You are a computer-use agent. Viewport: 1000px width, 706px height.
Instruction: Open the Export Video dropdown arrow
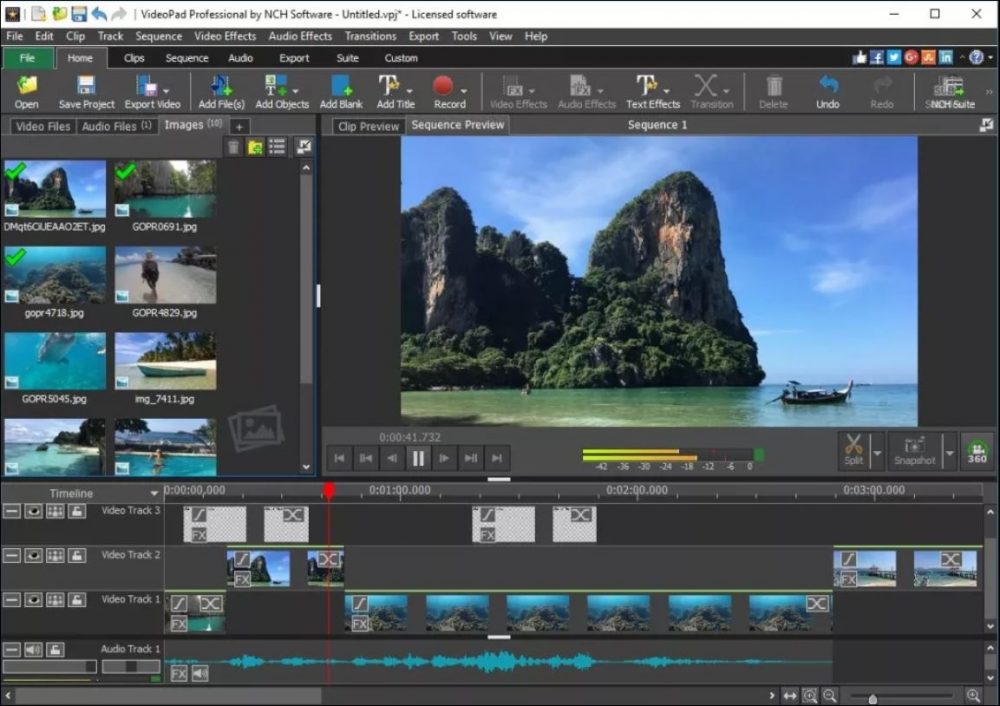click(164, 91)
